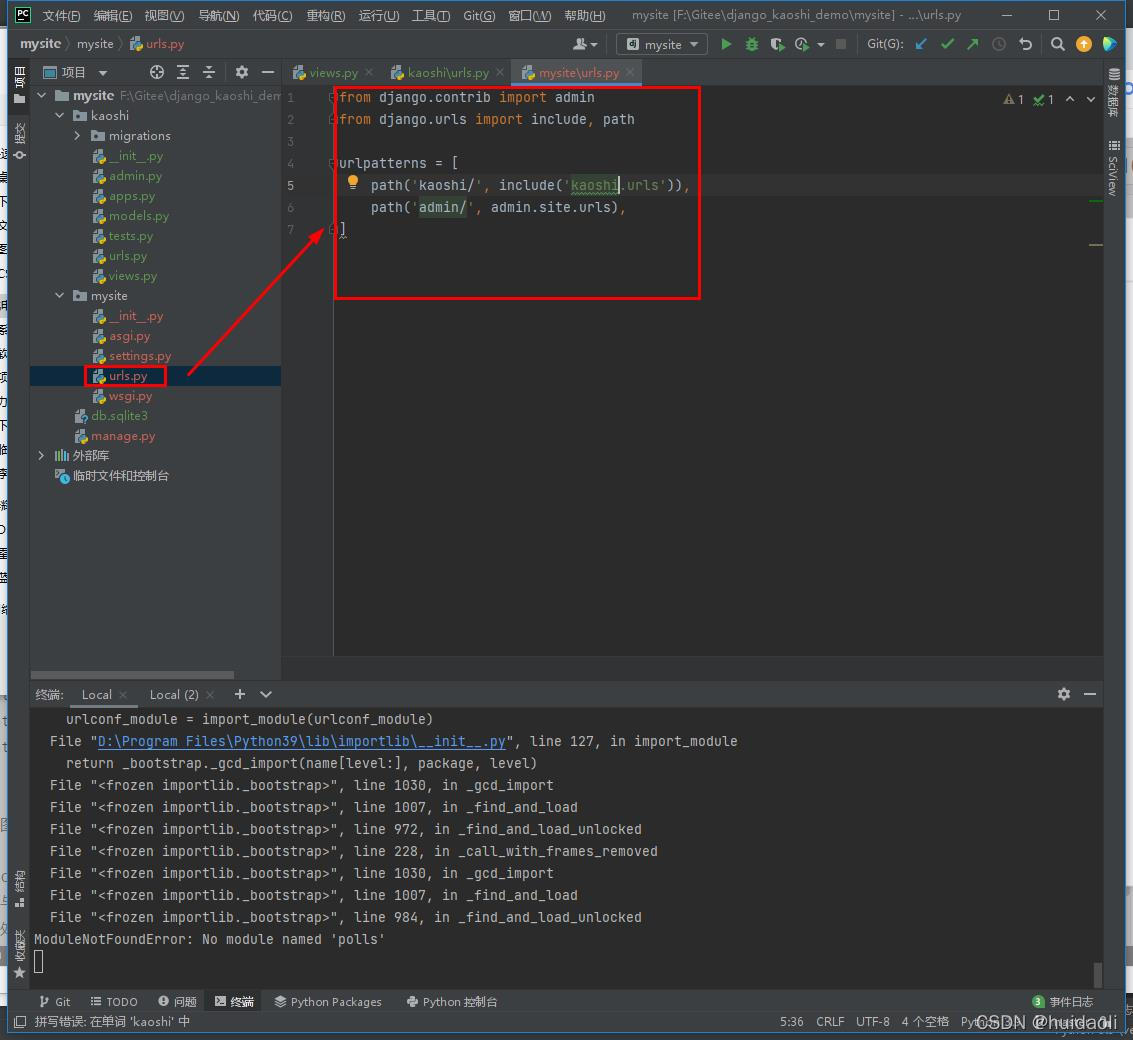The image size is (1133, 1040).
Task: Open the mysite run configuration dropdown
Action: click(663, 44)
